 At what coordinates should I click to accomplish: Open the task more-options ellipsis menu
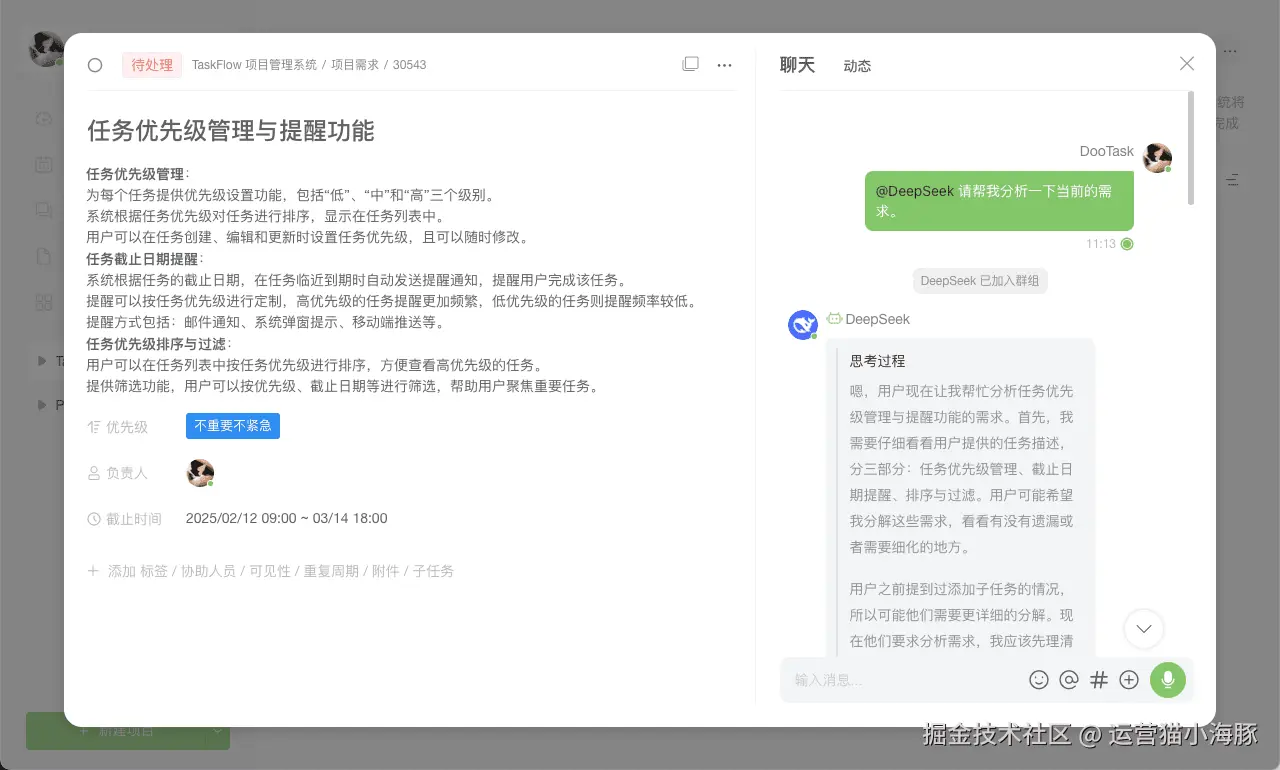click(725, 64)
